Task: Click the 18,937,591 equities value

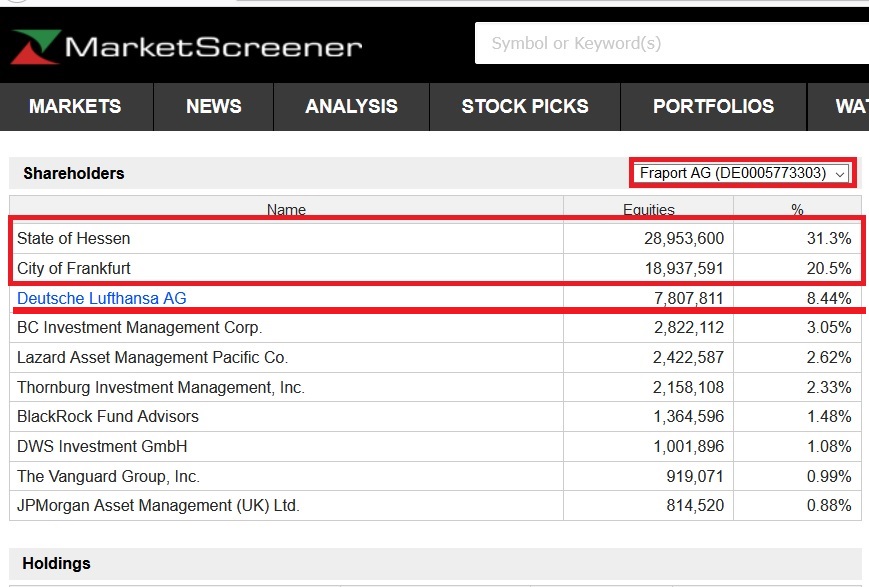Action: (x=684, y=268)
